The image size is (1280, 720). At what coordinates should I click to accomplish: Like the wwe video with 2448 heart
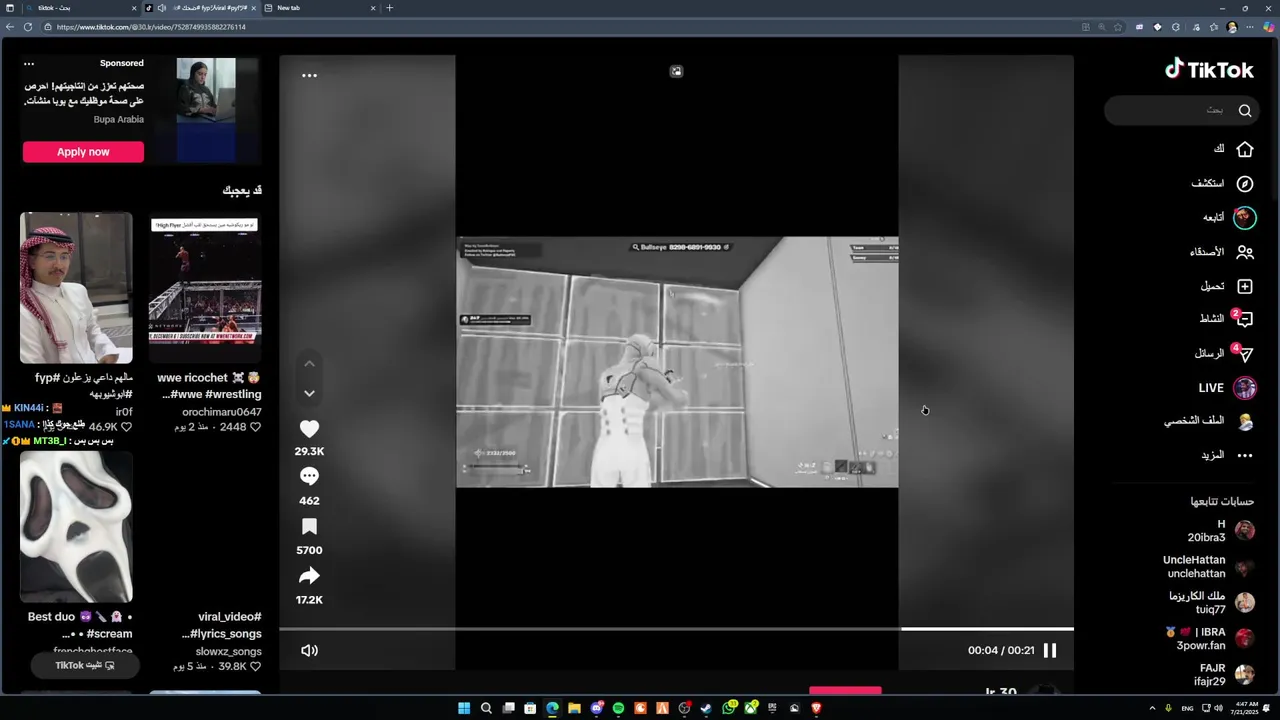pos(255,427)
